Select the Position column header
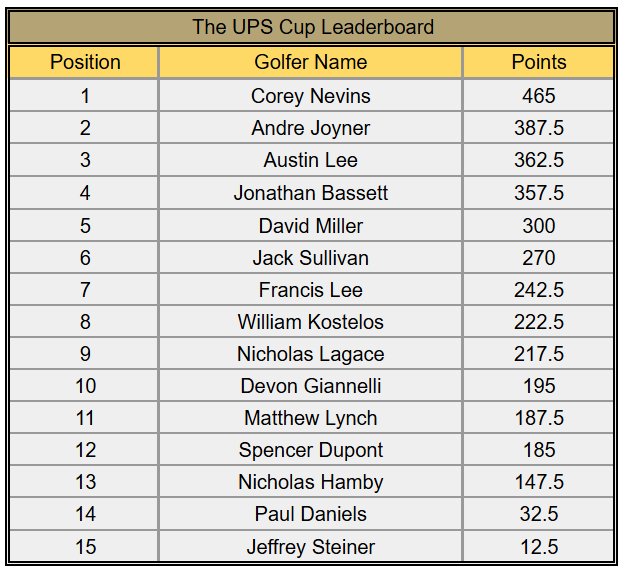The height and width of the screenshot is (572, 624). (x=85, y=62)
